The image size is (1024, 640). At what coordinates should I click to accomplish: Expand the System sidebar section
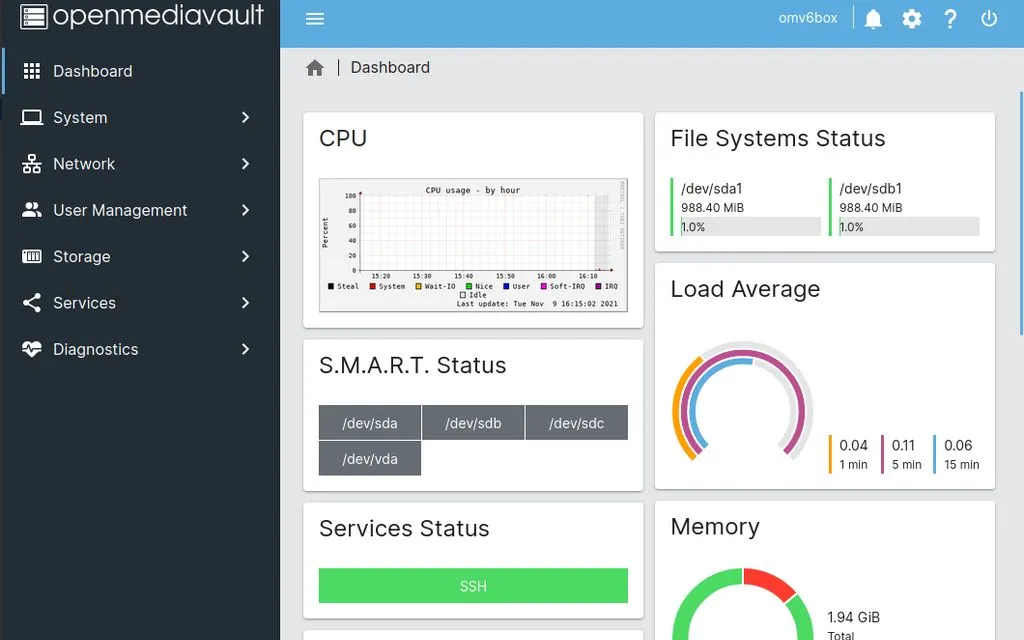246,117
